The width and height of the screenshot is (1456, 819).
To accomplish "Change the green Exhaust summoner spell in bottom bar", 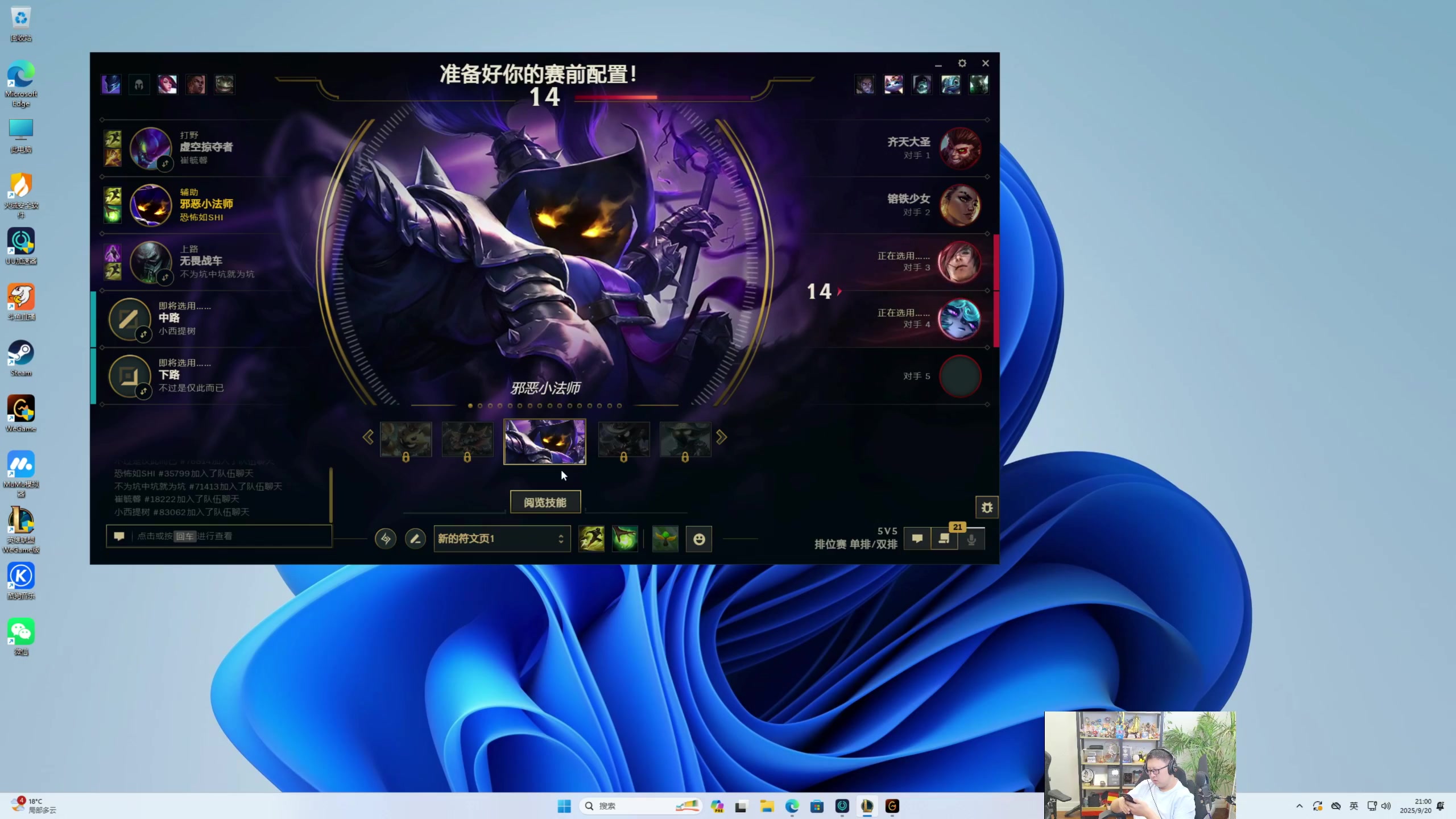I will pos(624,539).
